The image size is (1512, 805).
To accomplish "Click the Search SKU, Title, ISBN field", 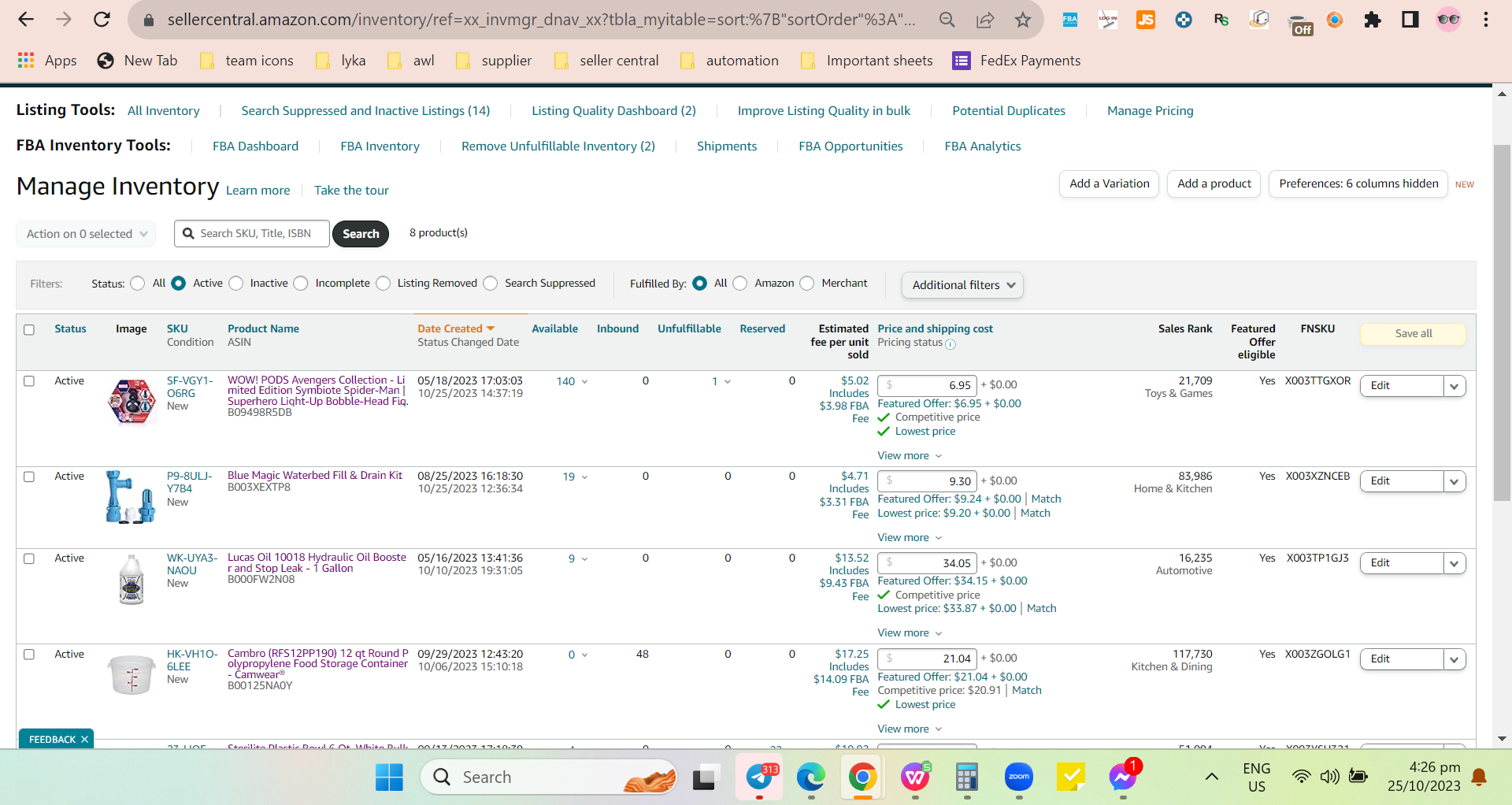I will click(252, 234).
